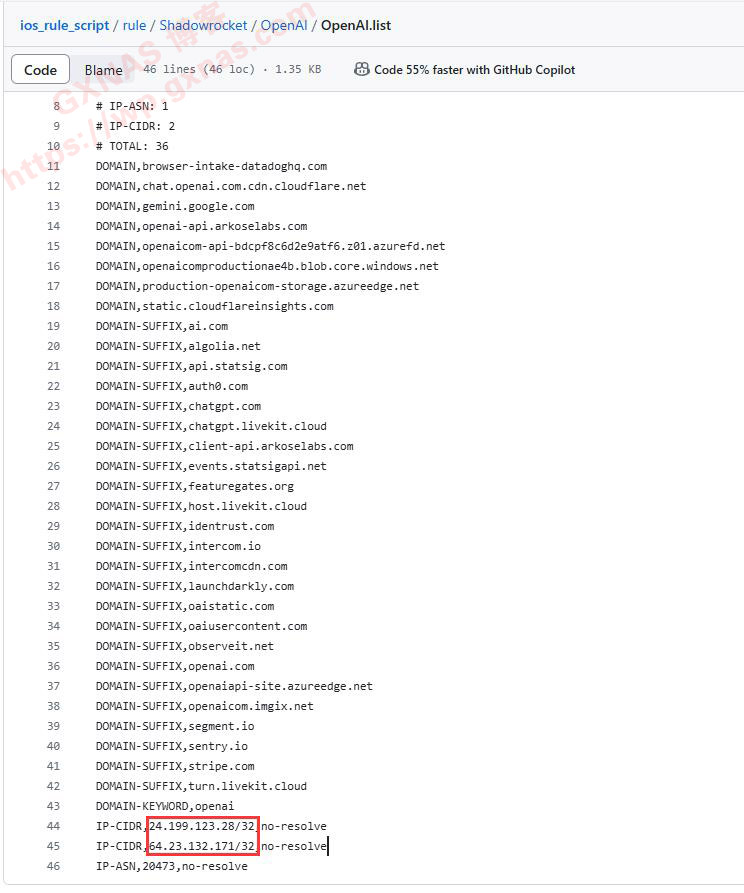Click the IP-ASN,20473 line
744x893 pixels.
(171, 866)
